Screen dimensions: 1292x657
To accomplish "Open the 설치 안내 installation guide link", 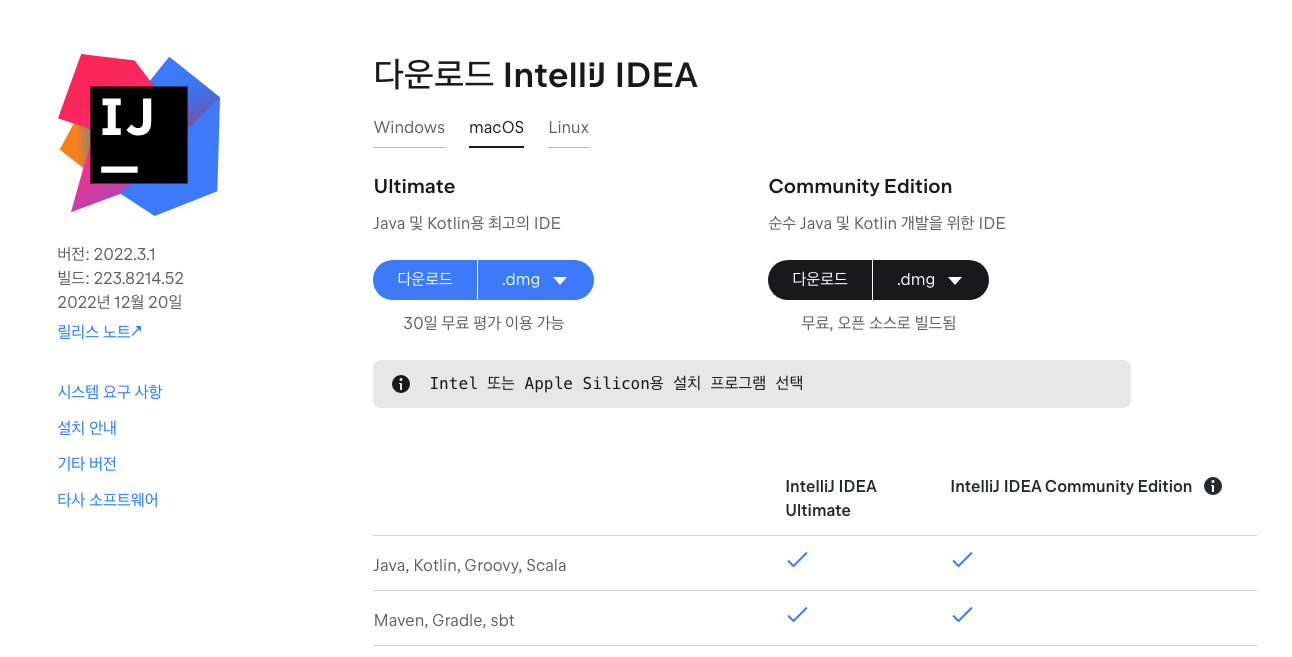I will 88,428.
